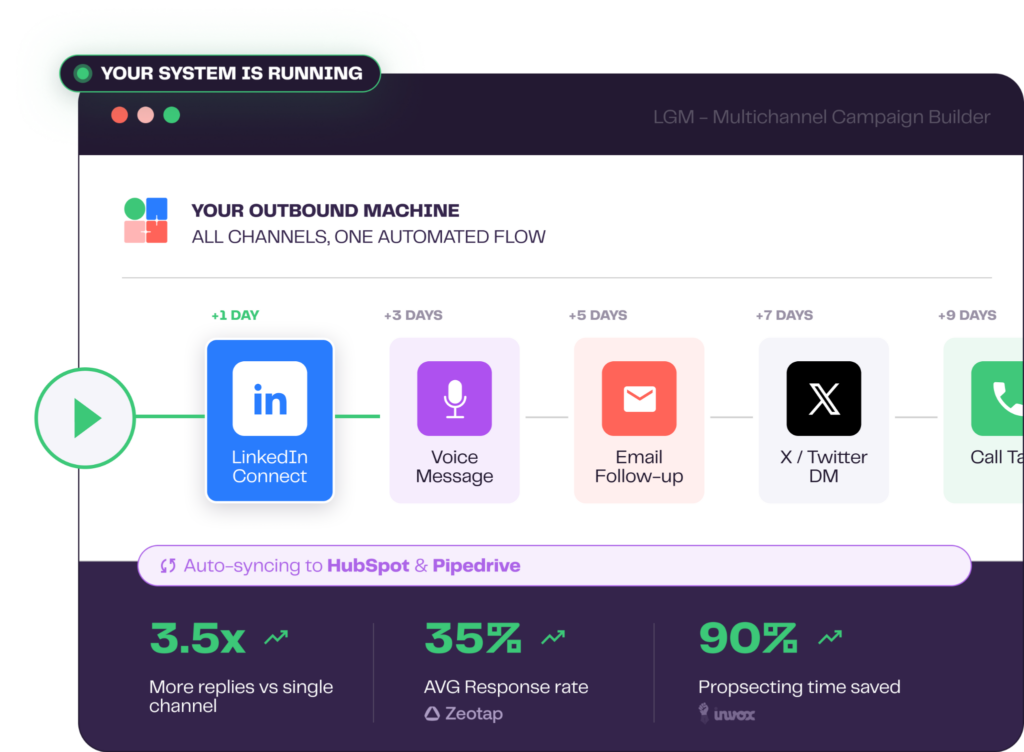Click the sync arrows icon before Auto-syncing

pyautogui.click(x=168, y=566)
